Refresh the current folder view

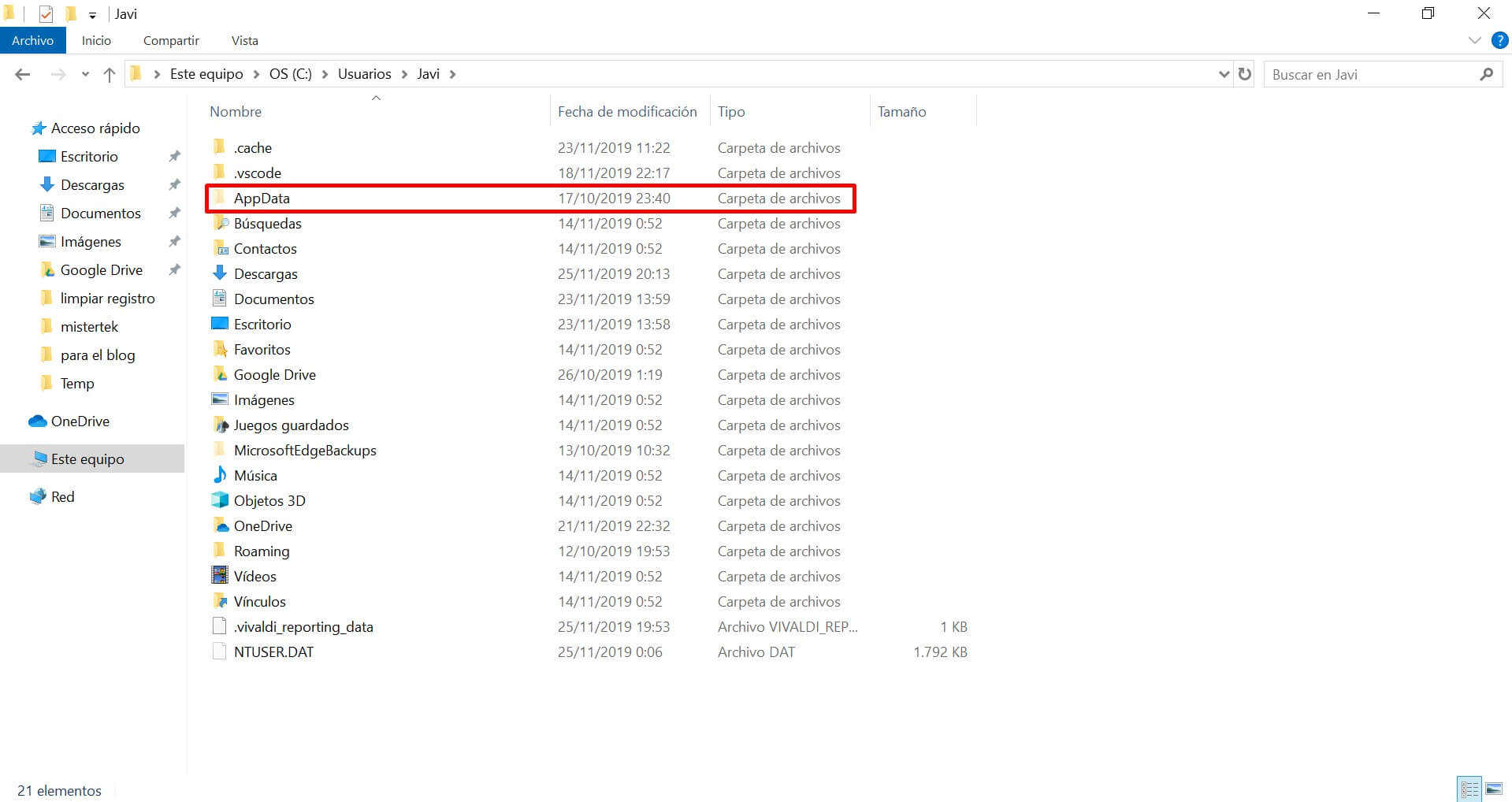[x=1245, y=74]
